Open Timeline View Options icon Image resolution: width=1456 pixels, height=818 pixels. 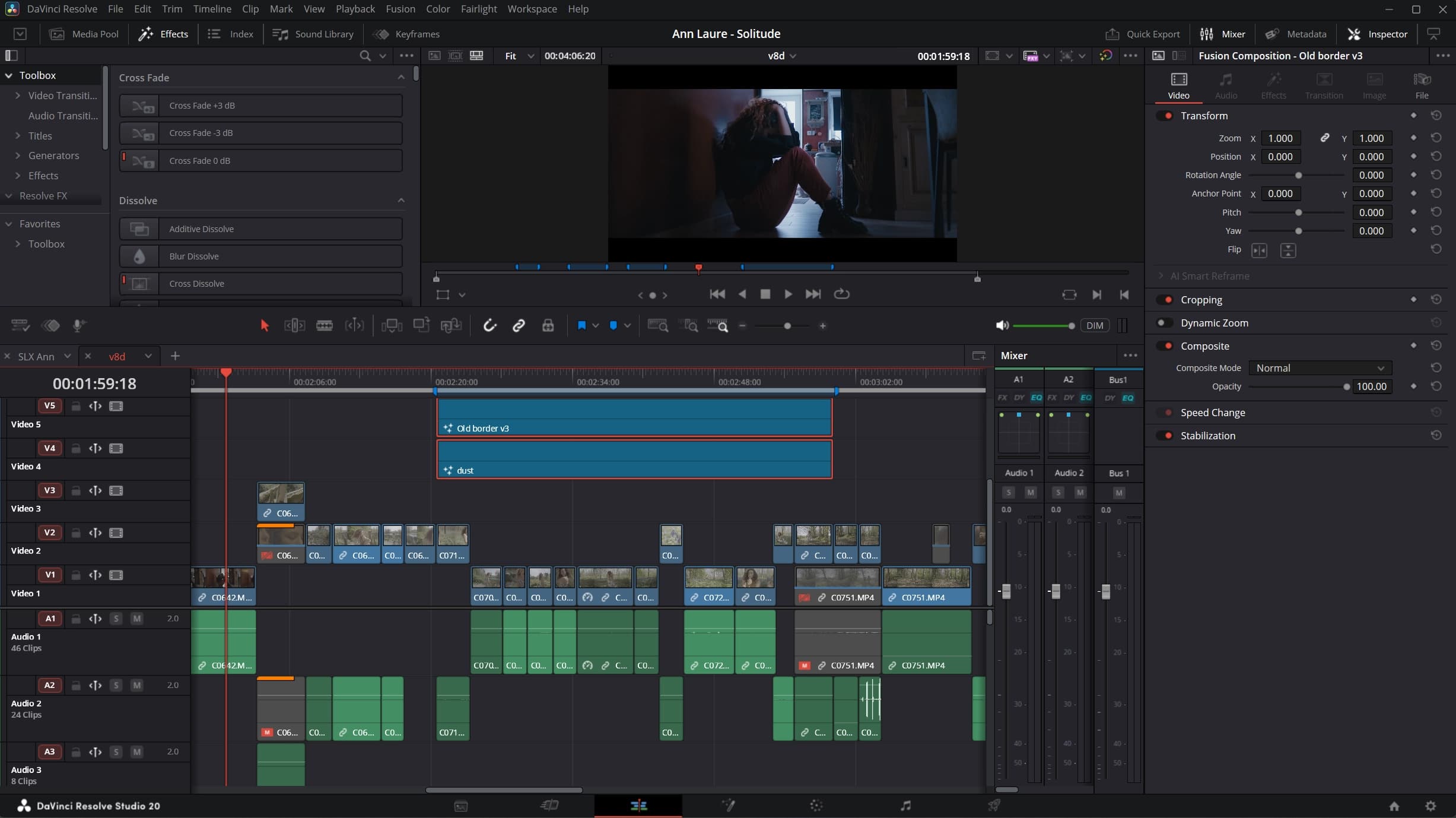coord(20,325)
